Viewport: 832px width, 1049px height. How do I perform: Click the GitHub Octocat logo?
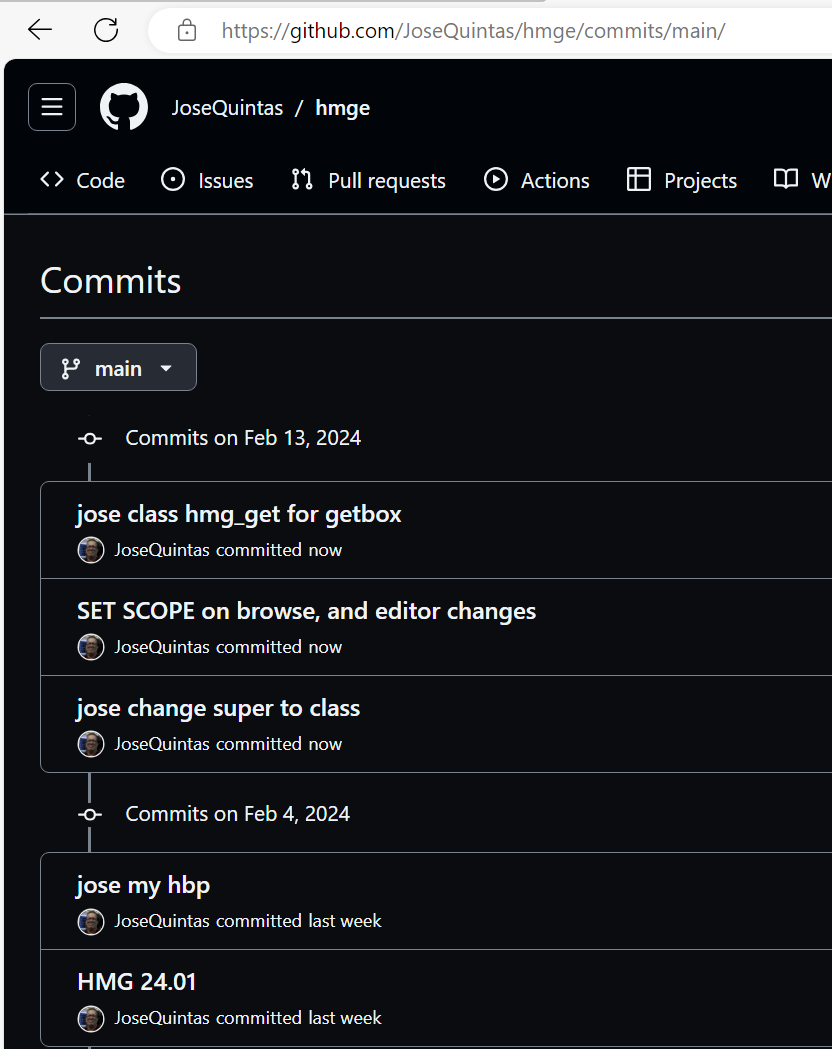coord(124,107)
